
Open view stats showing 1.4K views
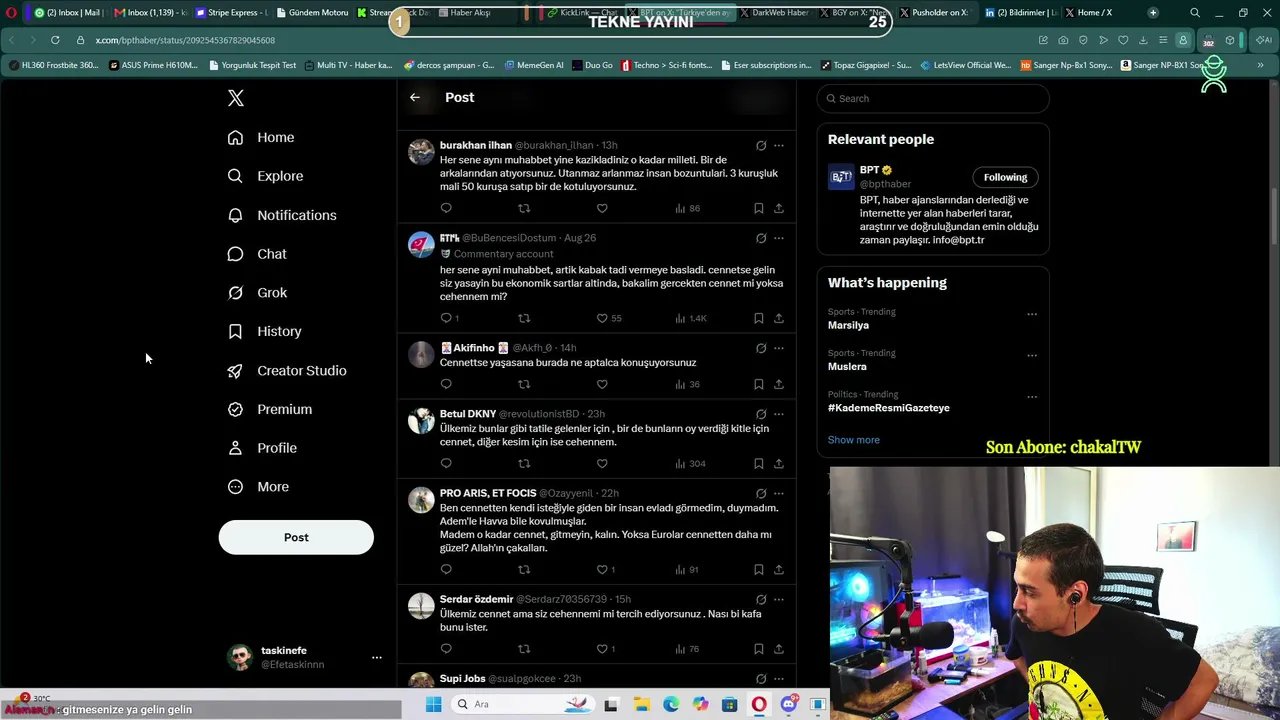[x=690, y=318]
